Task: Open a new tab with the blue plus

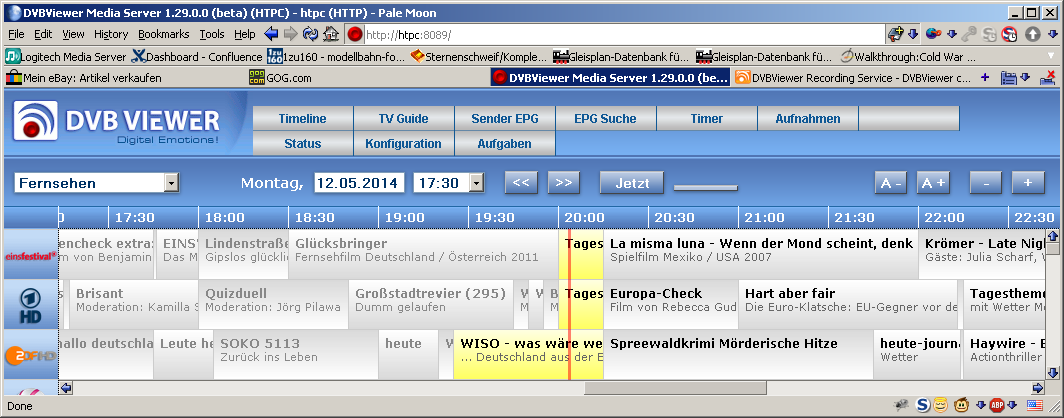Action: pyautogui.click(x=985, y=77)
